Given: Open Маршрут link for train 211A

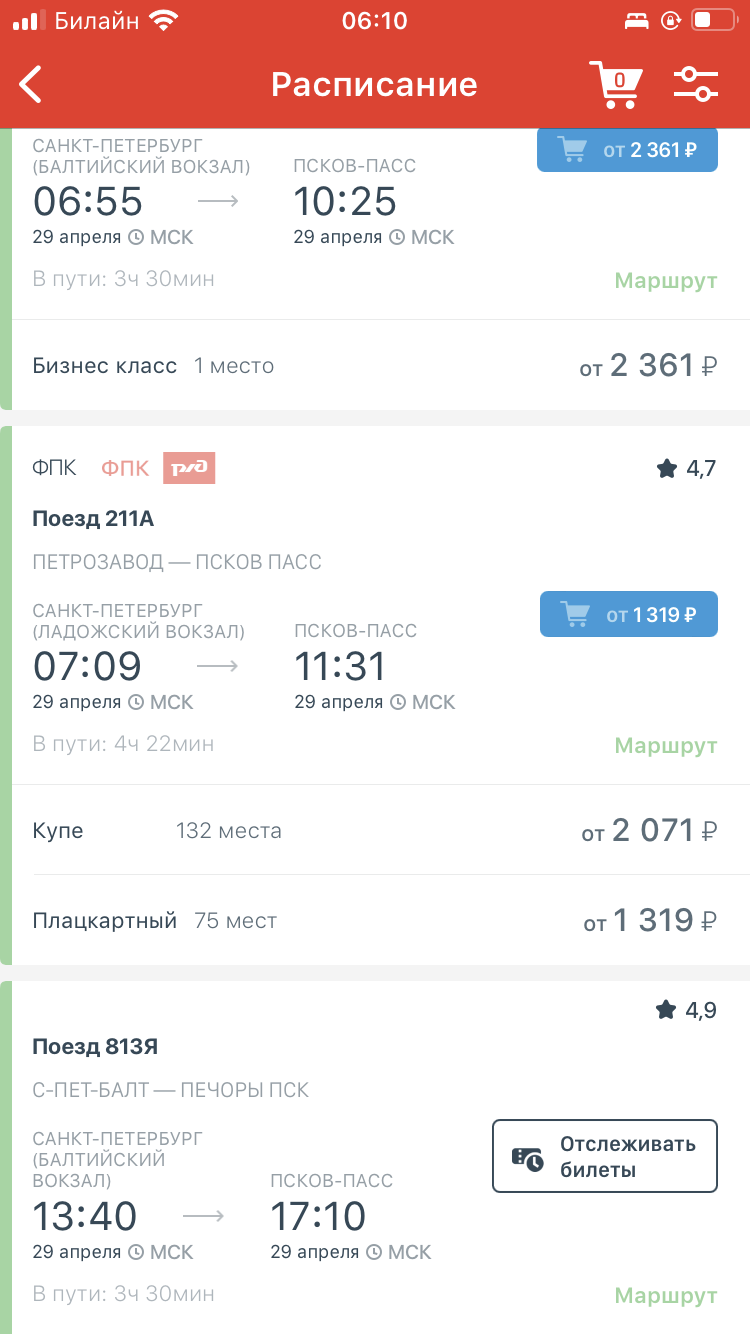Looking at the screenshot, I should coord(665,745).
